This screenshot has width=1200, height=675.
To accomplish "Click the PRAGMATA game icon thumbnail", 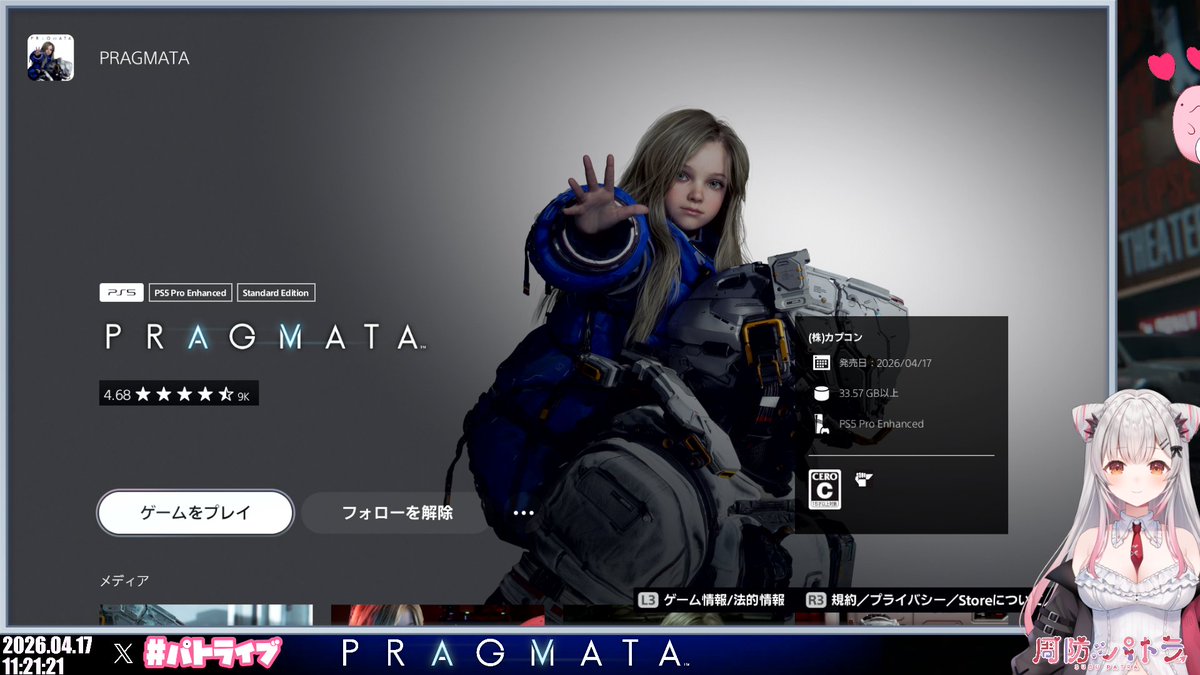I will click(50, 58).
